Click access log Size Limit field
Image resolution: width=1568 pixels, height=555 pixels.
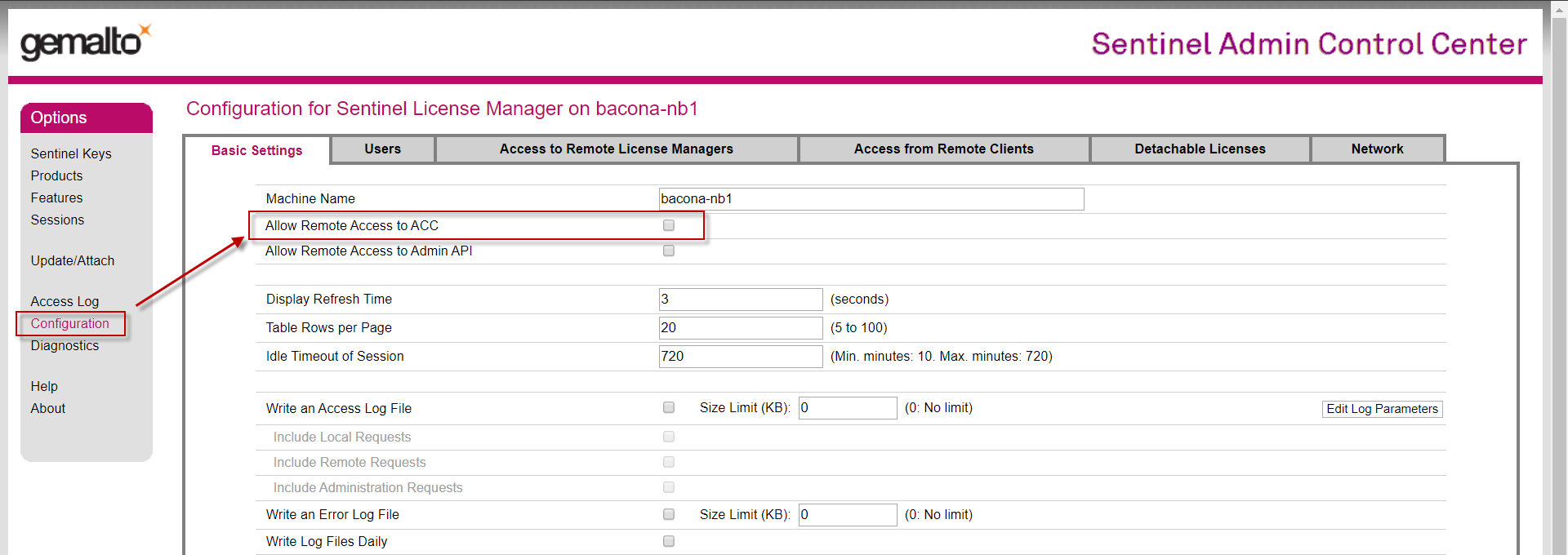tap(848, 408)
